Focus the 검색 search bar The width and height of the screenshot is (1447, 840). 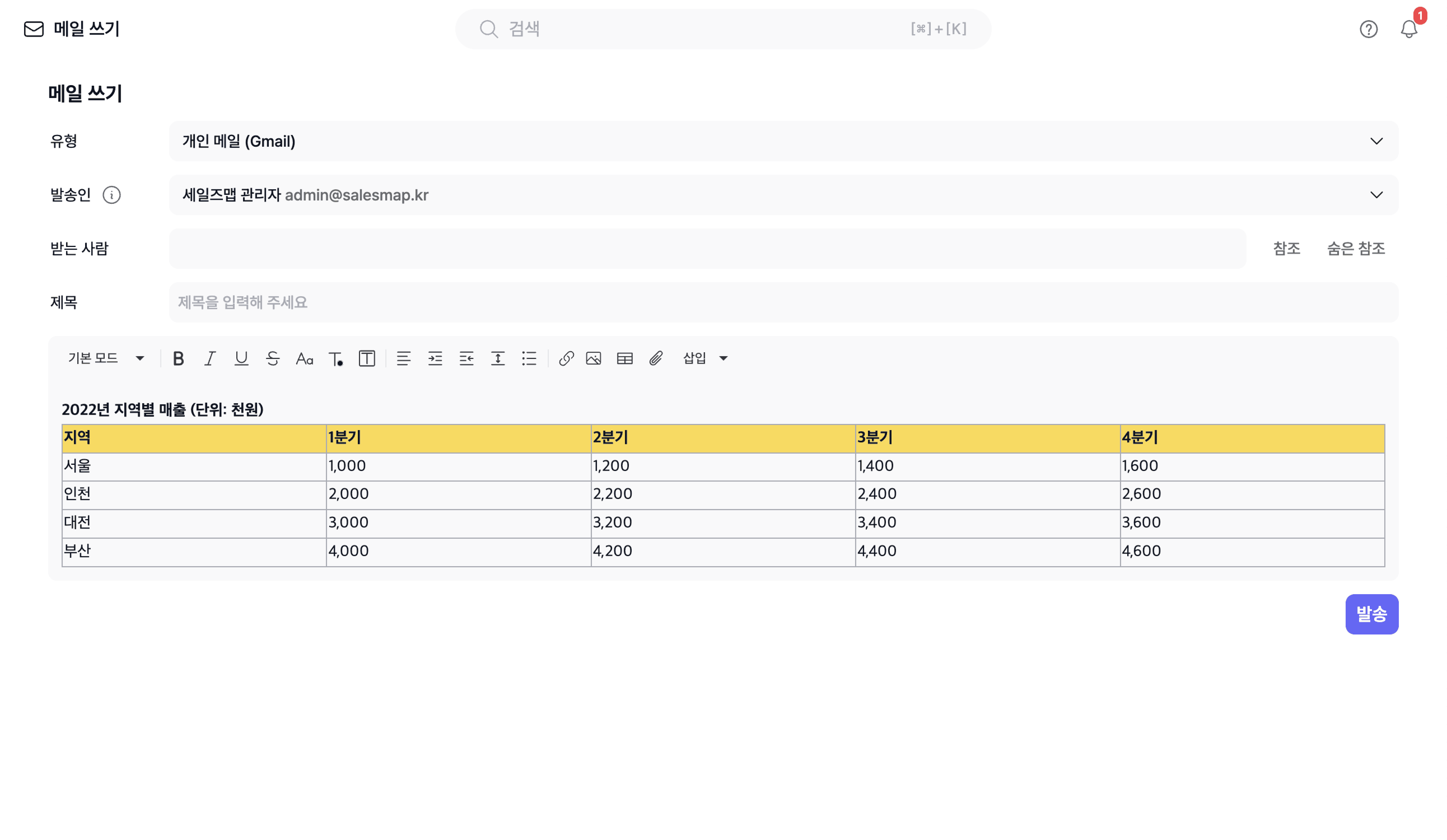coord(723,29)
